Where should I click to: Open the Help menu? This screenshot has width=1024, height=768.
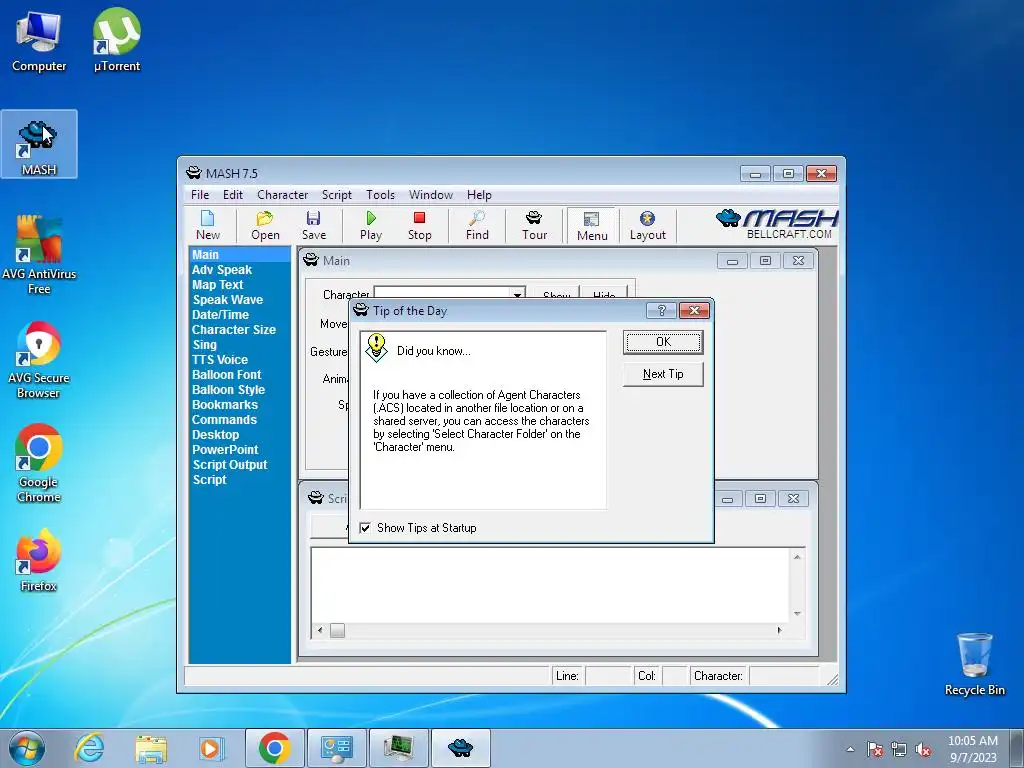coord(479,195)
